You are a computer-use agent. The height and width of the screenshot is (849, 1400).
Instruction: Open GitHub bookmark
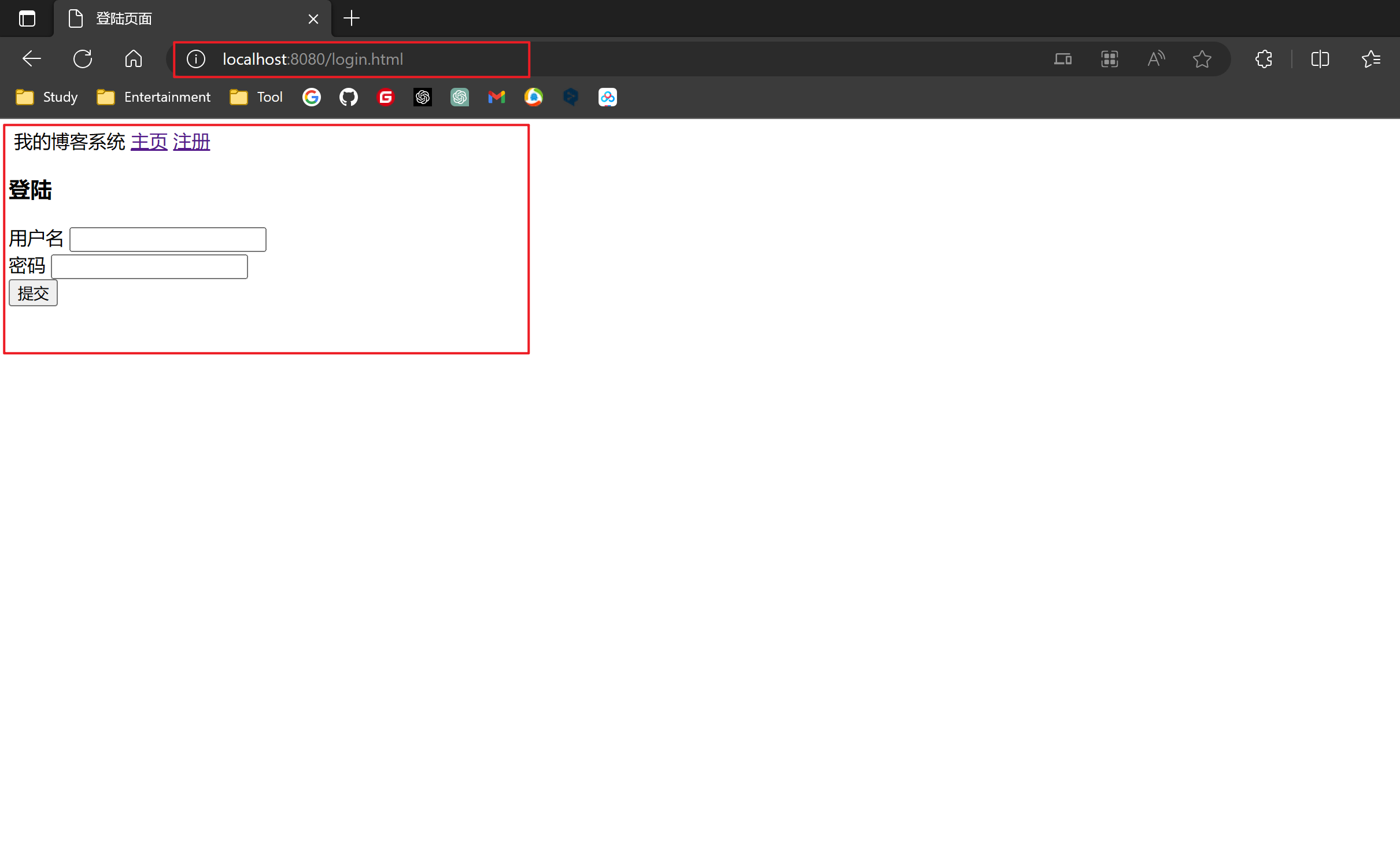(348, 97)
